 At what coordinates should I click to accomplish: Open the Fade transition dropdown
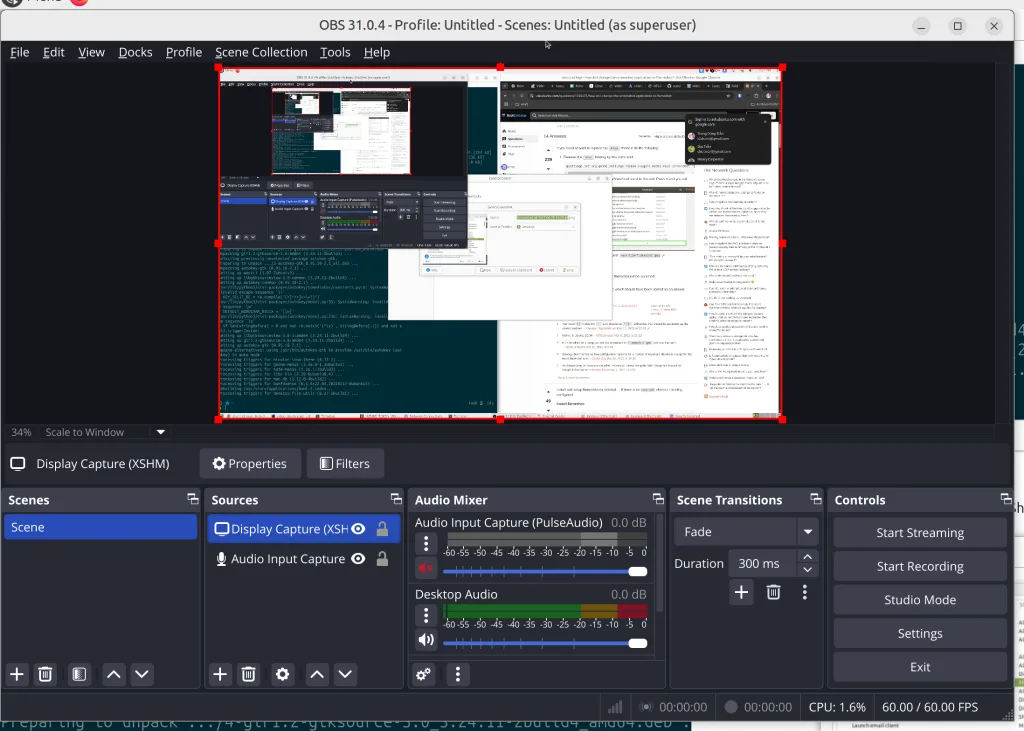point(746,532)
